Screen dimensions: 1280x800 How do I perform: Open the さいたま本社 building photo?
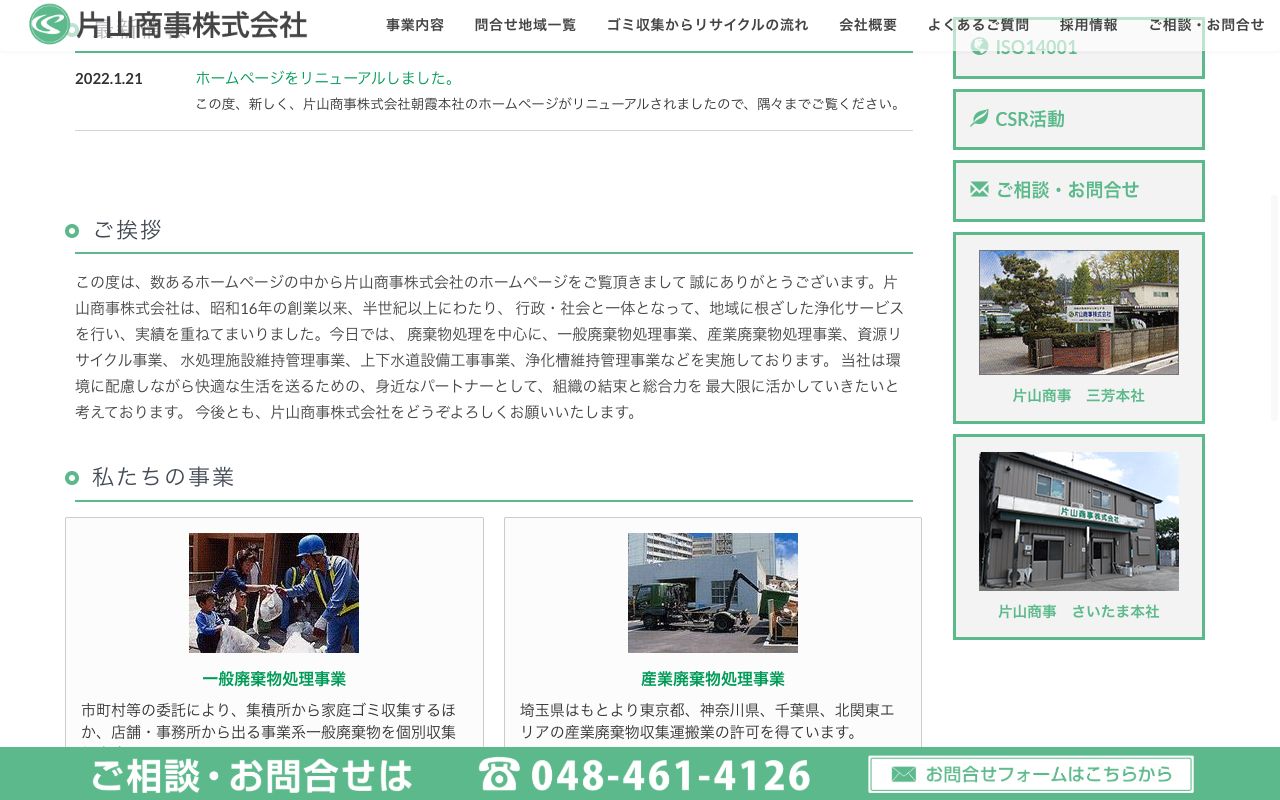(x=1079, y=521)
